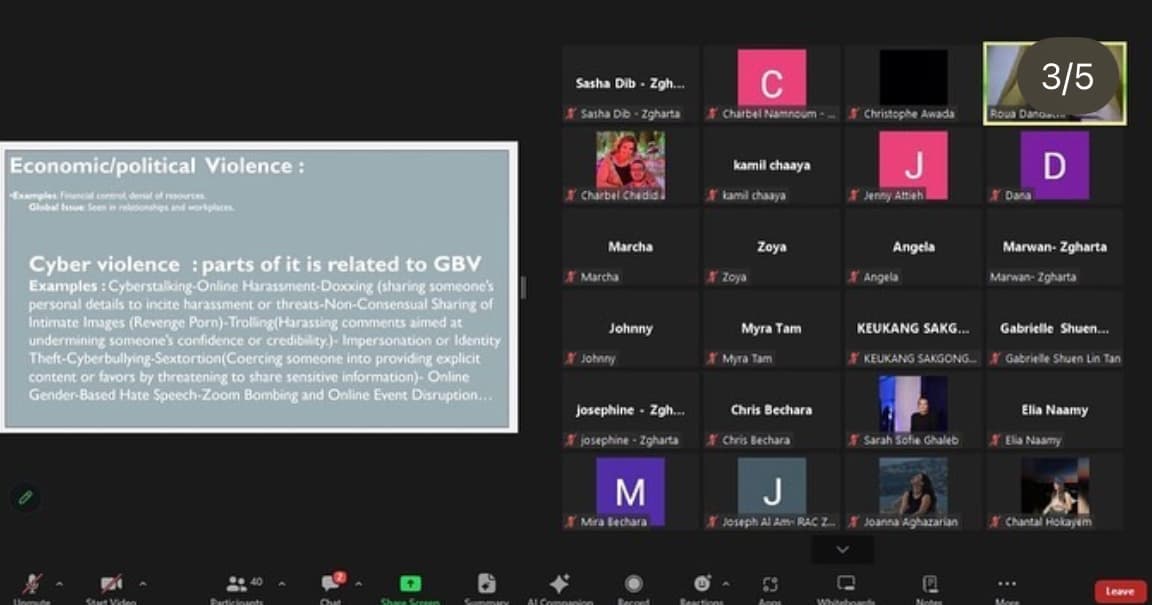Open the Apps panel
The height and width of the screenshot is (605, 1152).
(769, 584)
